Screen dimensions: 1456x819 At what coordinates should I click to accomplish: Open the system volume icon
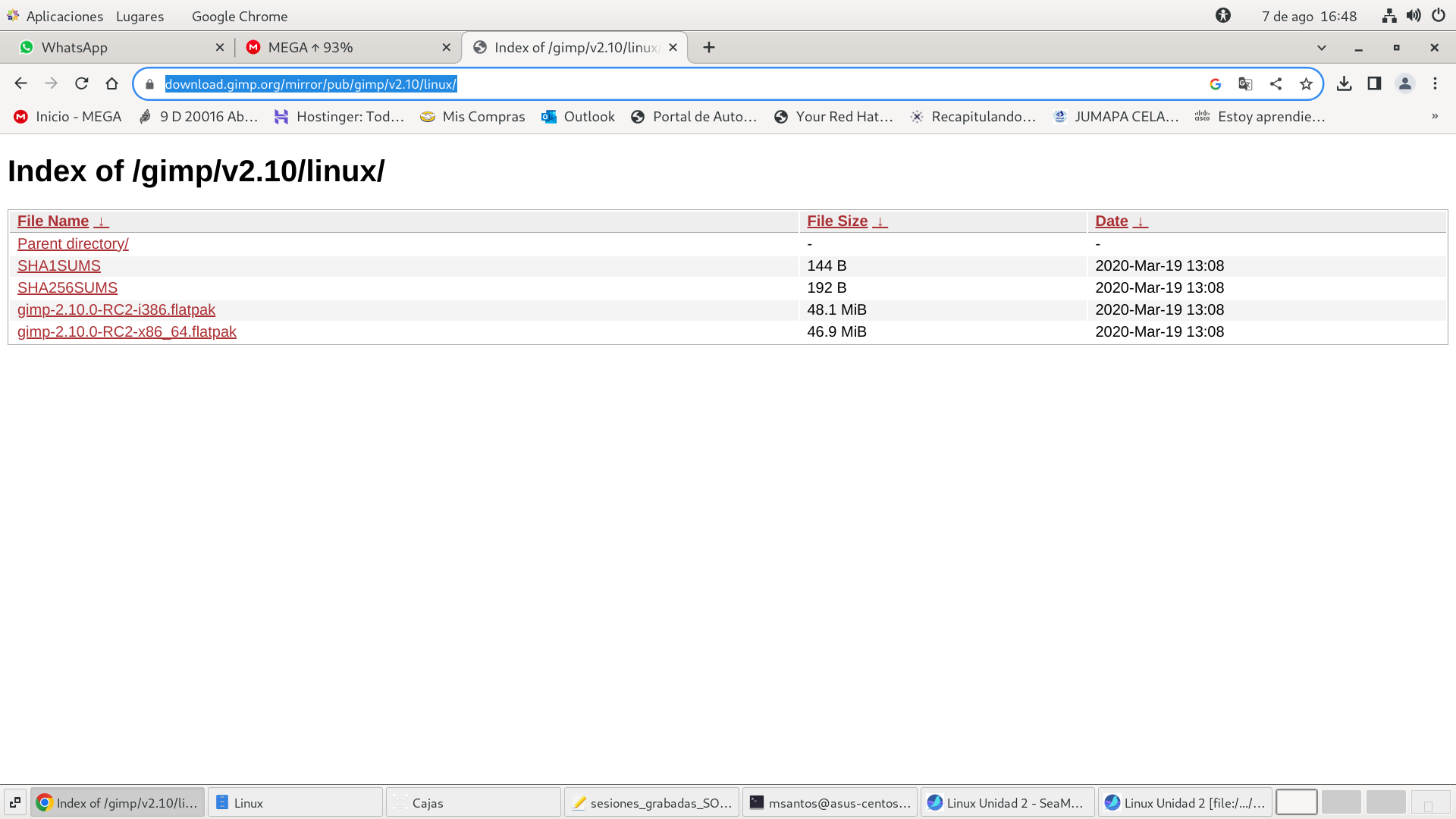(1414, 15)
